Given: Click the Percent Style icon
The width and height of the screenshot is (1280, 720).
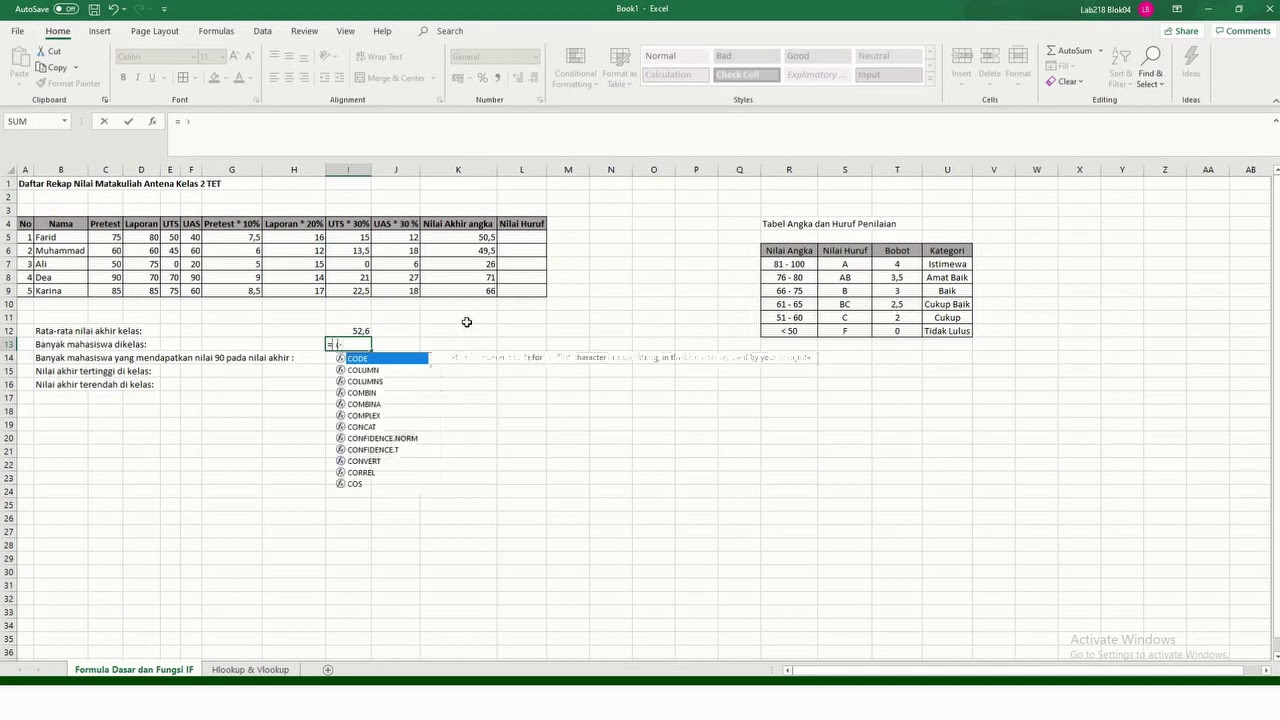Looking at the screenshot, I should pyautogui.click(x=483, y=78).
